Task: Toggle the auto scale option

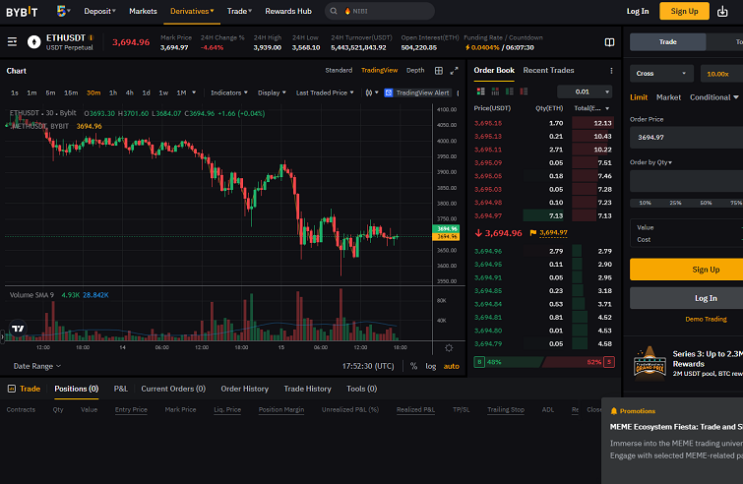Action: pyautogui.click(x=451, y=366)
